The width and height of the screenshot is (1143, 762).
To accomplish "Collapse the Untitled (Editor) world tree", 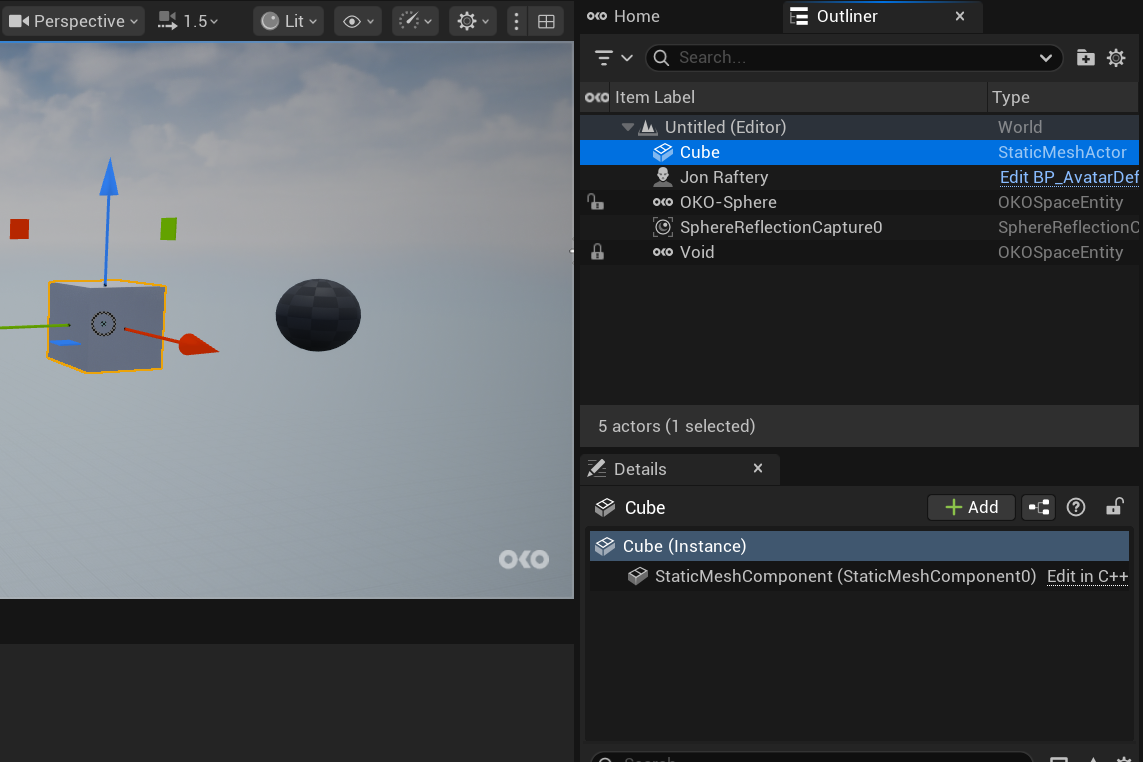I will point(628,127).
